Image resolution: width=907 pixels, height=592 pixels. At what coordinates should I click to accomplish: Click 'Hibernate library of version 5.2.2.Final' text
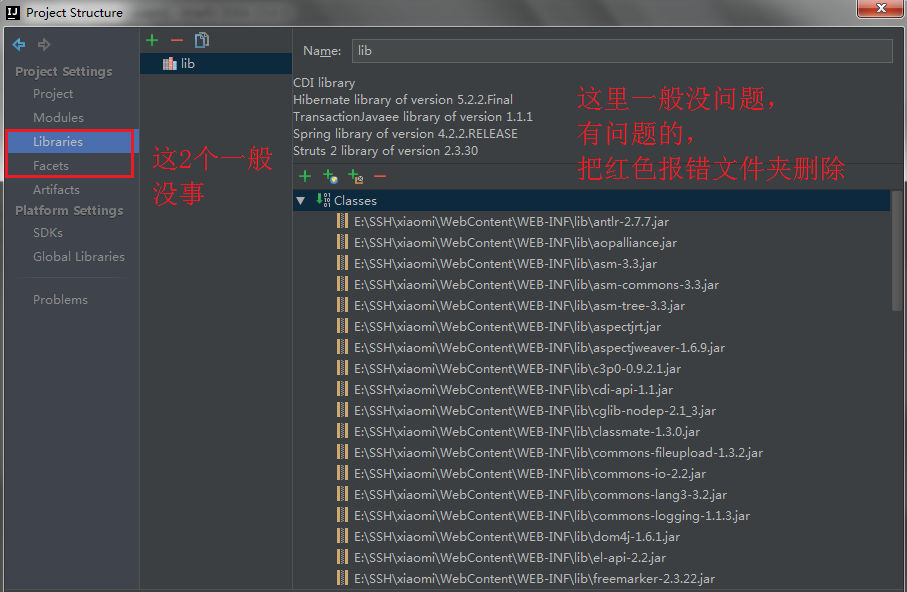pos(403,100)
